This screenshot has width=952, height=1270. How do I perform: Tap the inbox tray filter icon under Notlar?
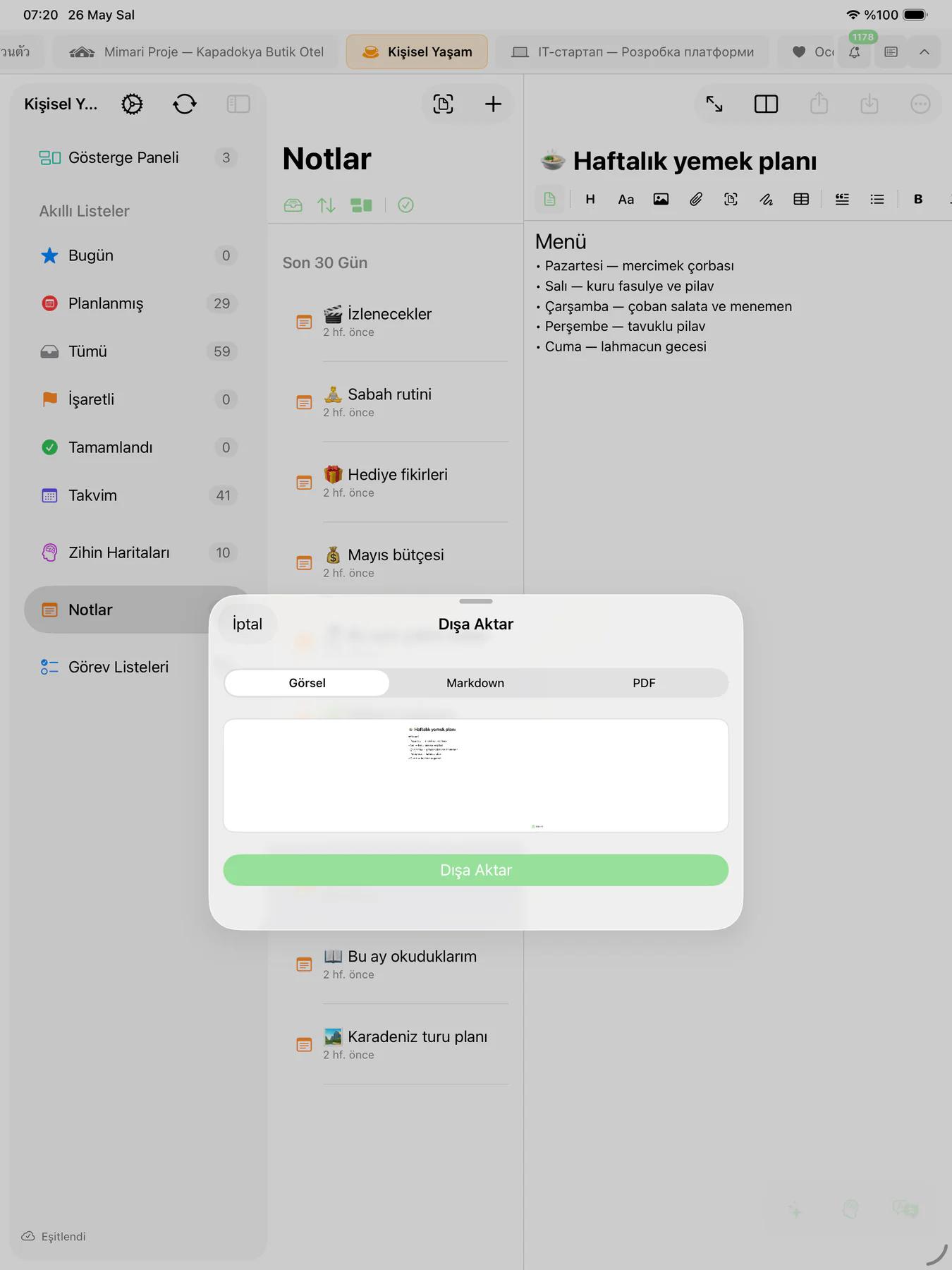[293, 205]
